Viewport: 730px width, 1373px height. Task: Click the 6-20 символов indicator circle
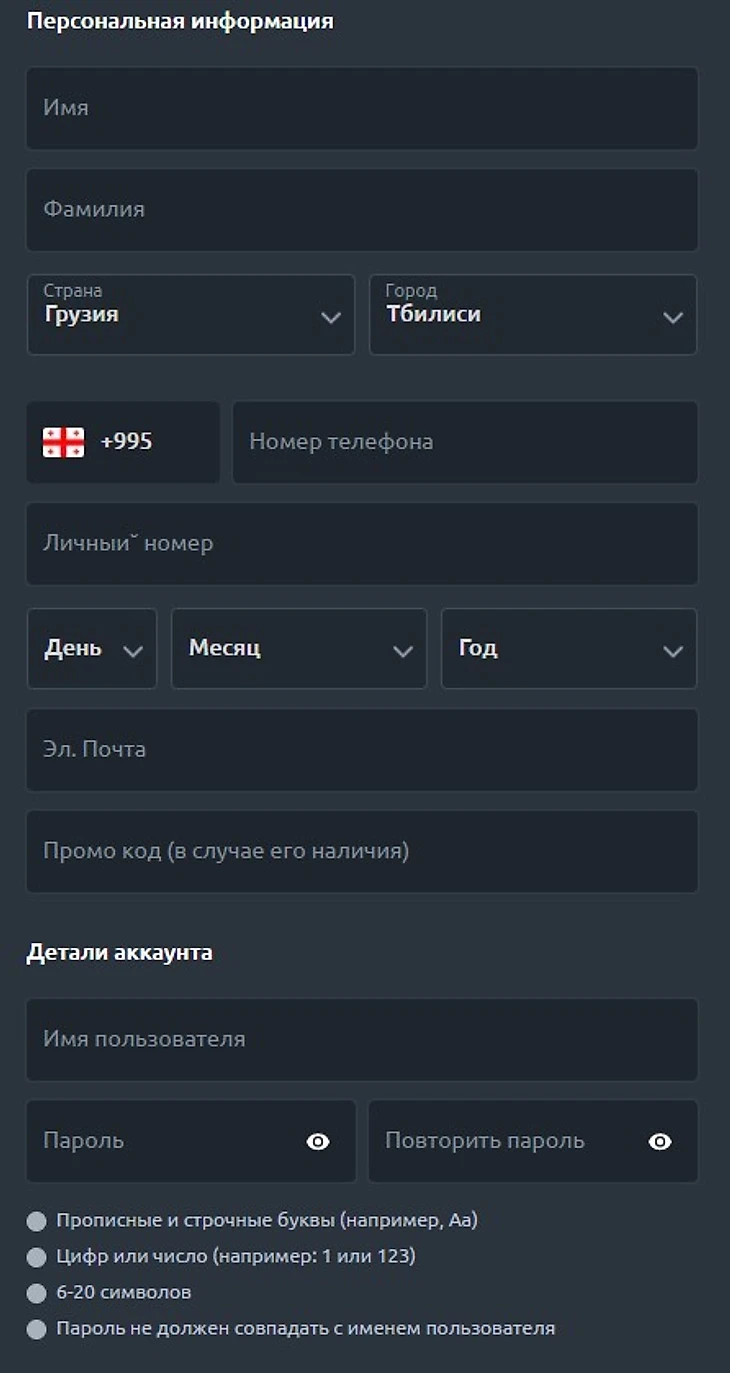(x=37, y=1293)
